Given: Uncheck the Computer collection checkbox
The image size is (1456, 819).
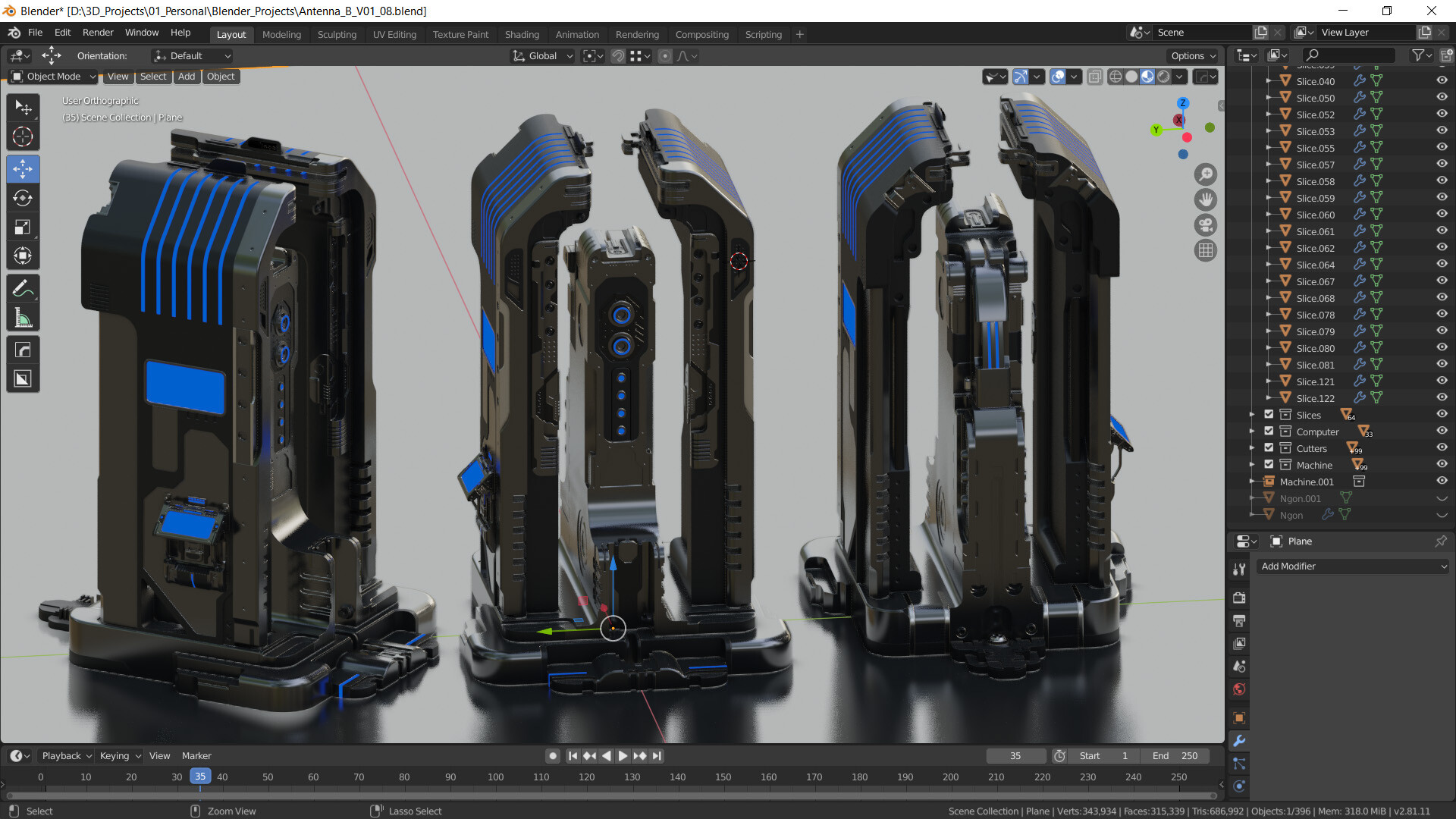Looking at the screenshot, I should (x=1269, y=431).
